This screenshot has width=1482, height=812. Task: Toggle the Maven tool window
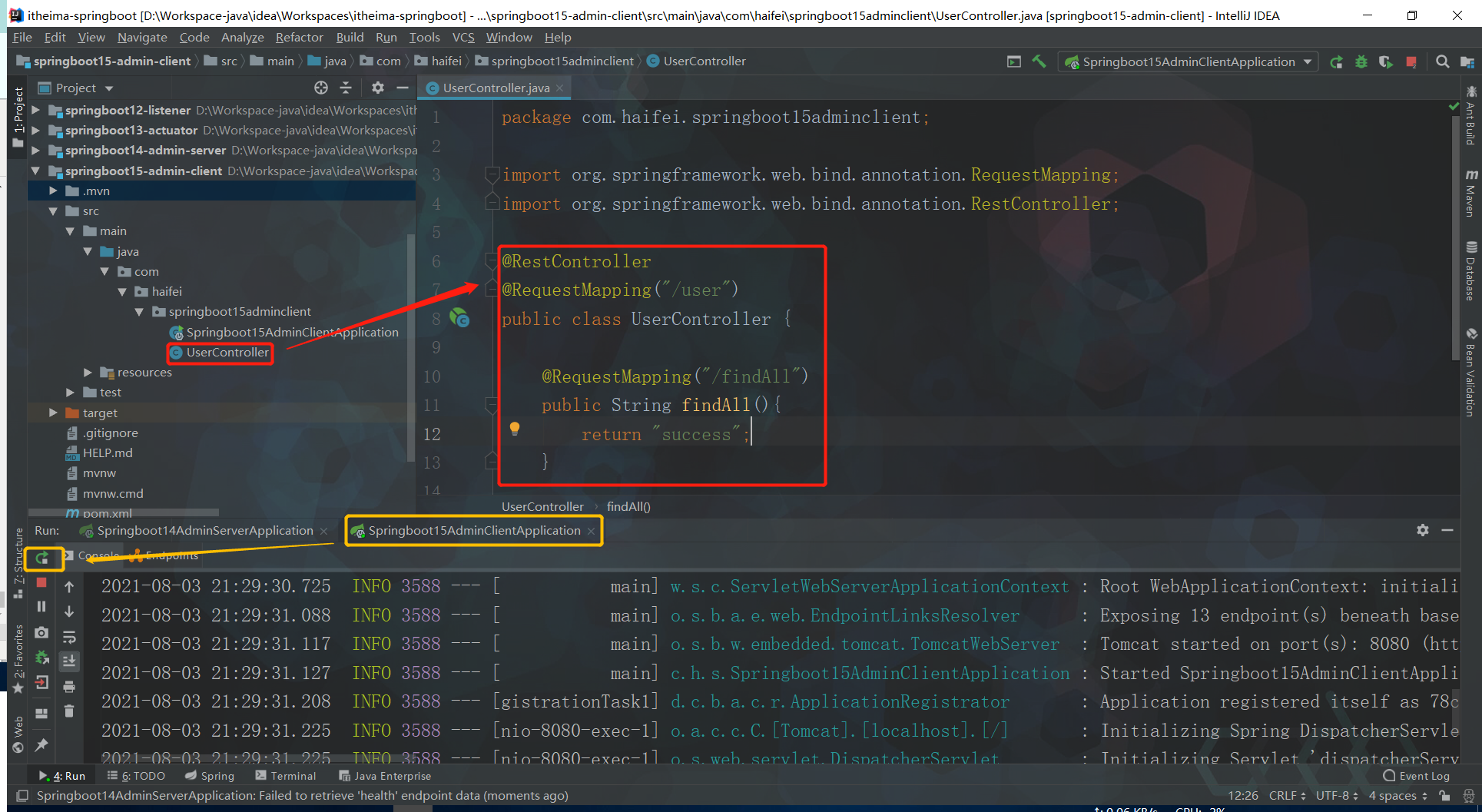(1470, 194)
